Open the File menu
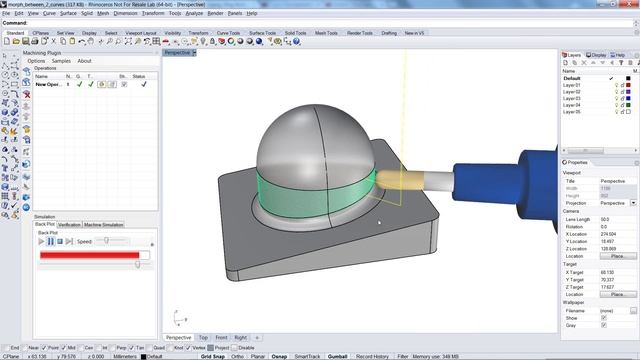This screenshot has width=640, height=360. click(6, 13)
